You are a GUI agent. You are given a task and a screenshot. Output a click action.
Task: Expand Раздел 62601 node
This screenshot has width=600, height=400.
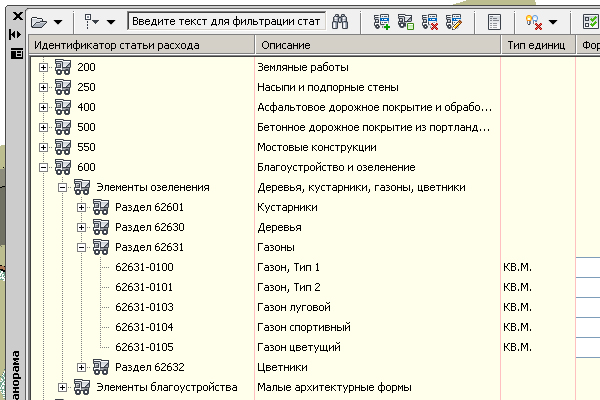tap(82, 207)
